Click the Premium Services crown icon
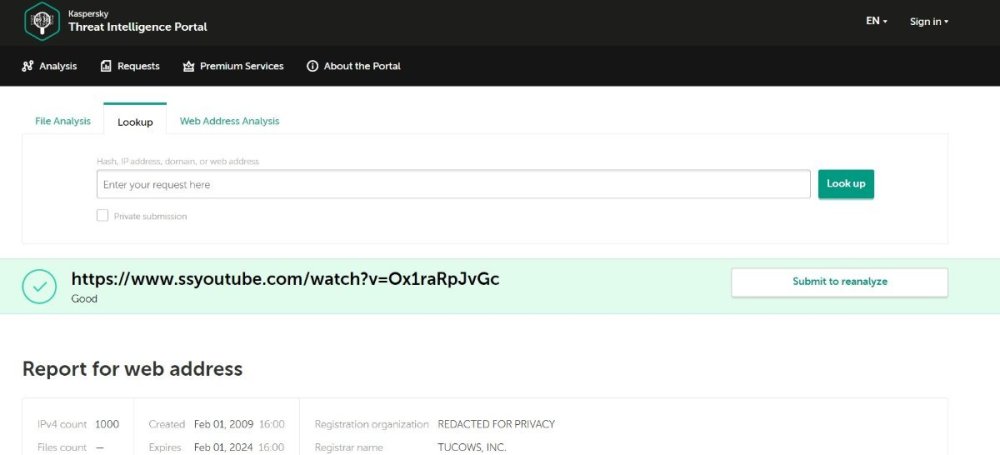This screenshot has width=1000, height=455. [188, 66]
